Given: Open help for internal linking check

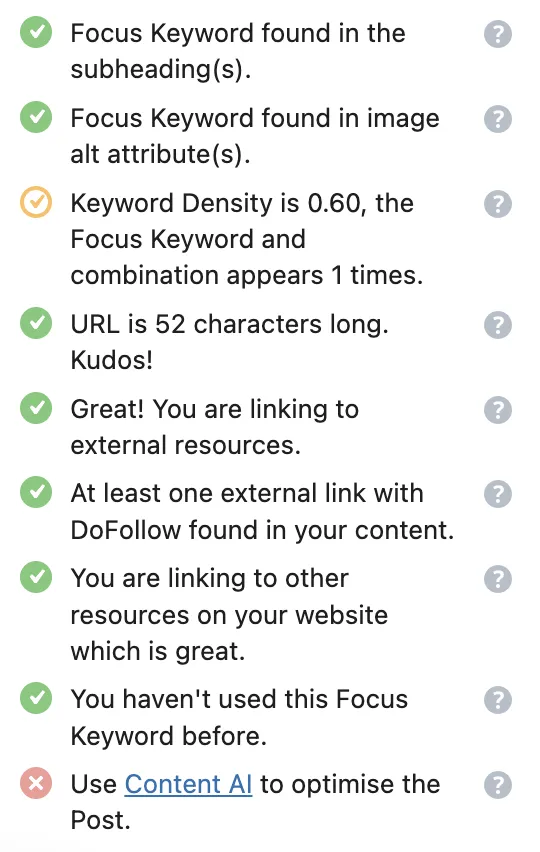Looking at the screenshot, I should tap(498, 579).
